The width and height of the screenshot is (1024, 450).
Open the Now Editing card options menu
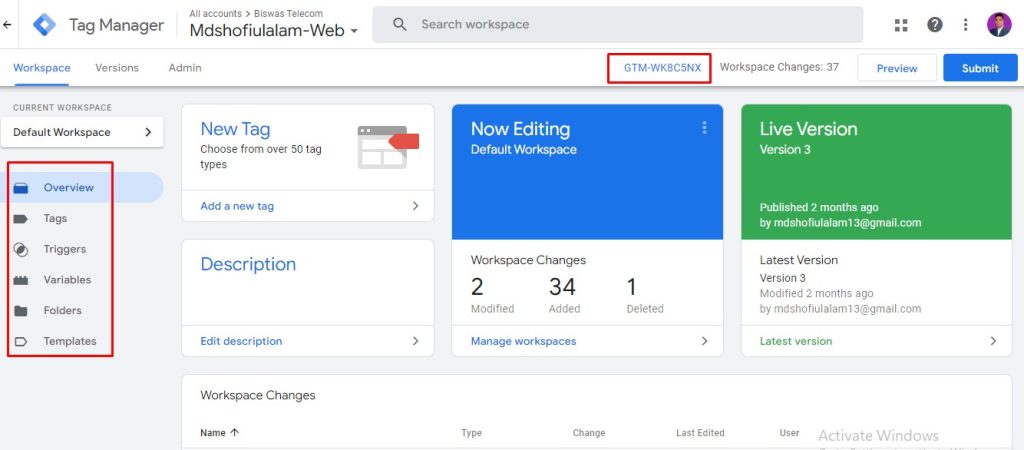pyautogui.click(x=704, y=128)
